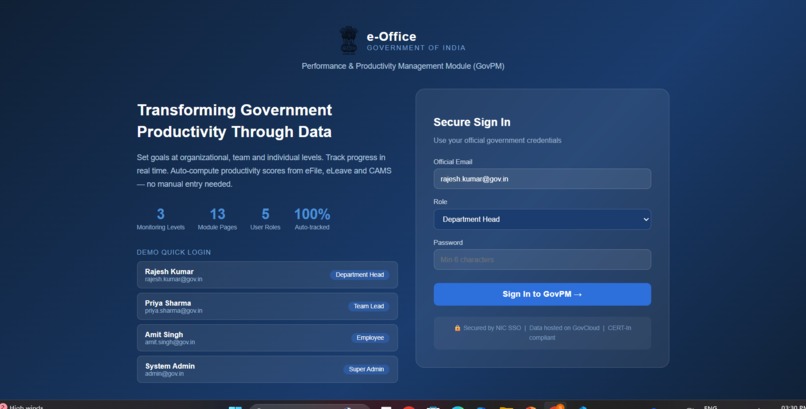
Task: Click the Transforming Government Productivity Through Data heading
Action: pos(234,121)
